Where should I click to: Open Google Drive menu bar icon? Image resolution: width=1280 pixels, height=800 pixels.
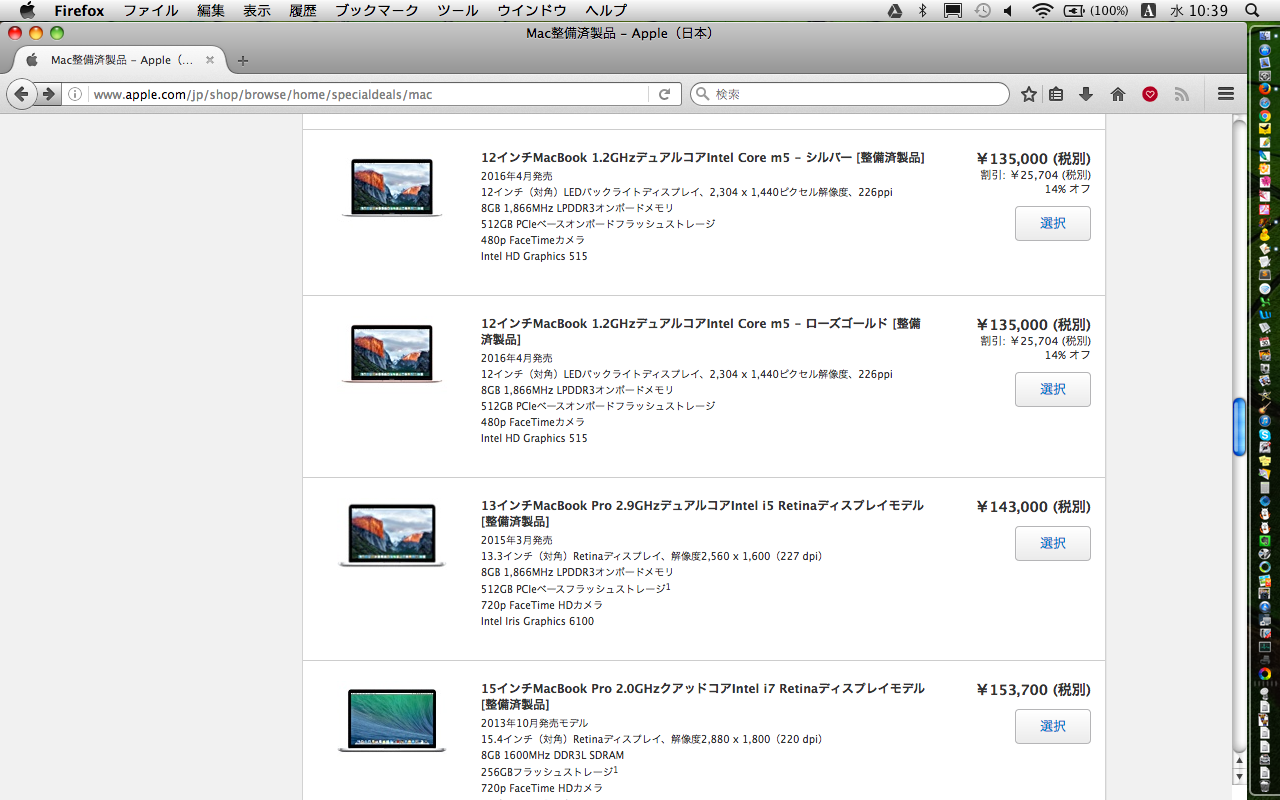(896, 10)
